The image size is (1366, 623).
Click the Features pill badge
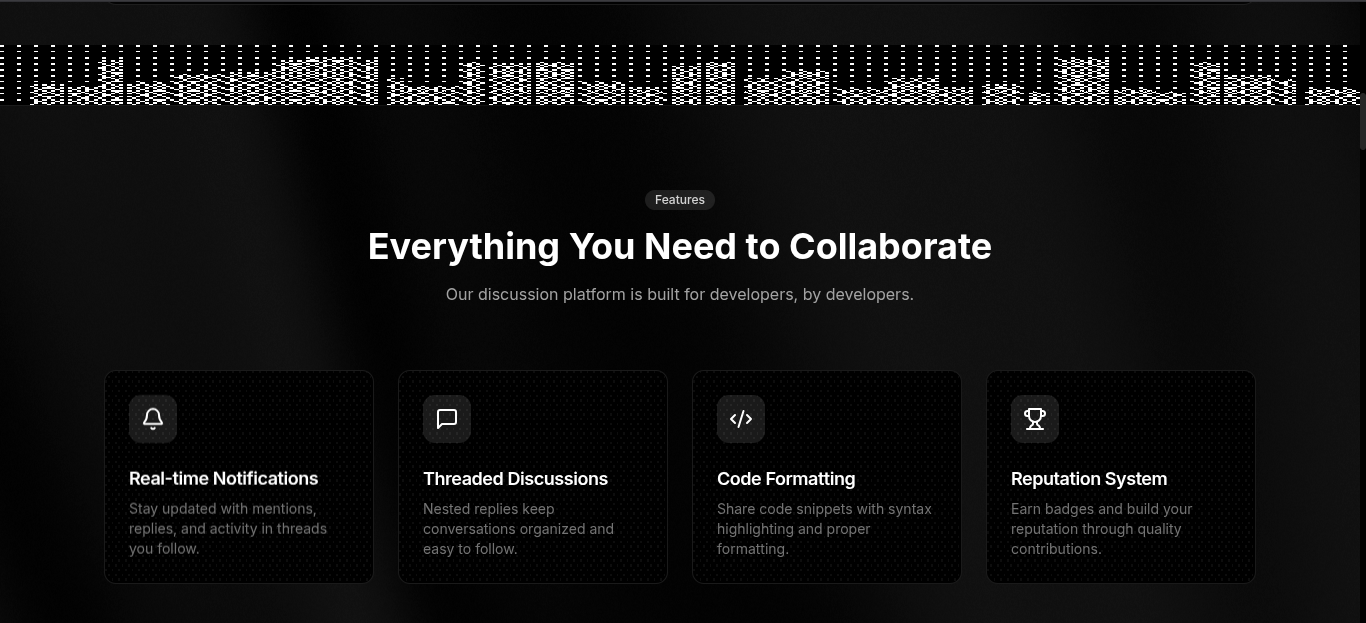tap(680, 199)
